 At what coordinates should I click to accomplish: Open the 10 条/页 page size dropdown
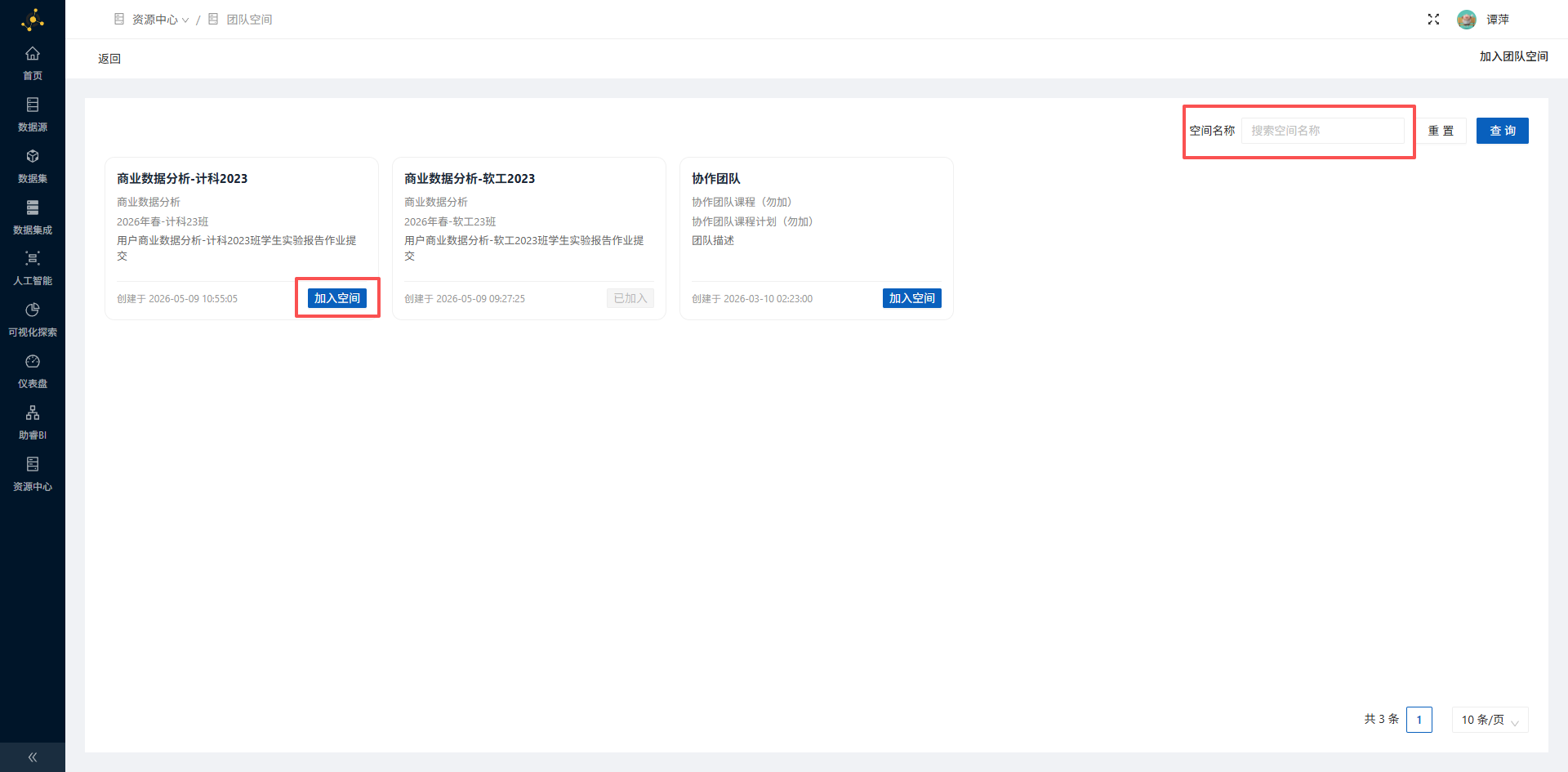tap(1490, 720)
